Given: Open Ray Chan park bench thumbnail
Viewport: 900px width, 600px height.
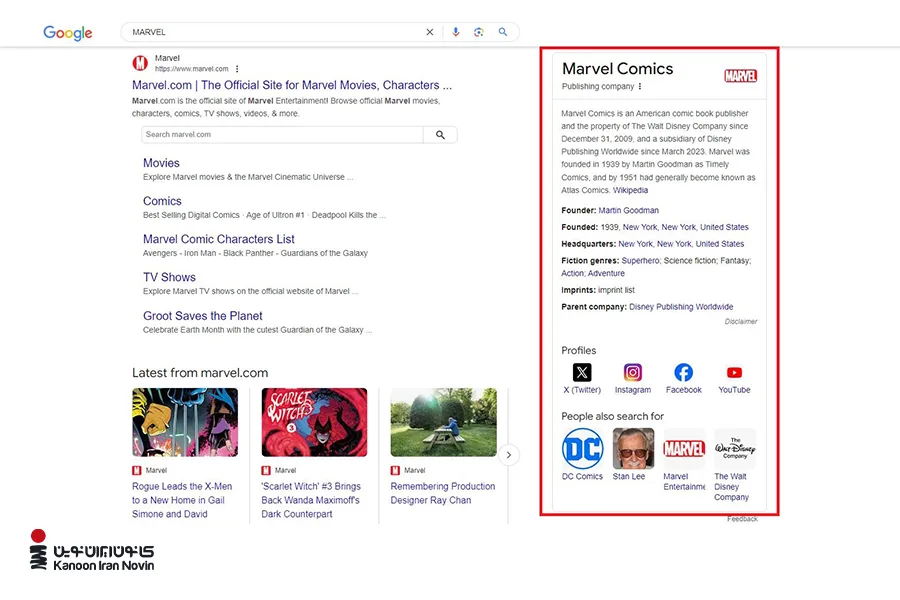Looking at the screenshot, I should (x=444, y=422).
